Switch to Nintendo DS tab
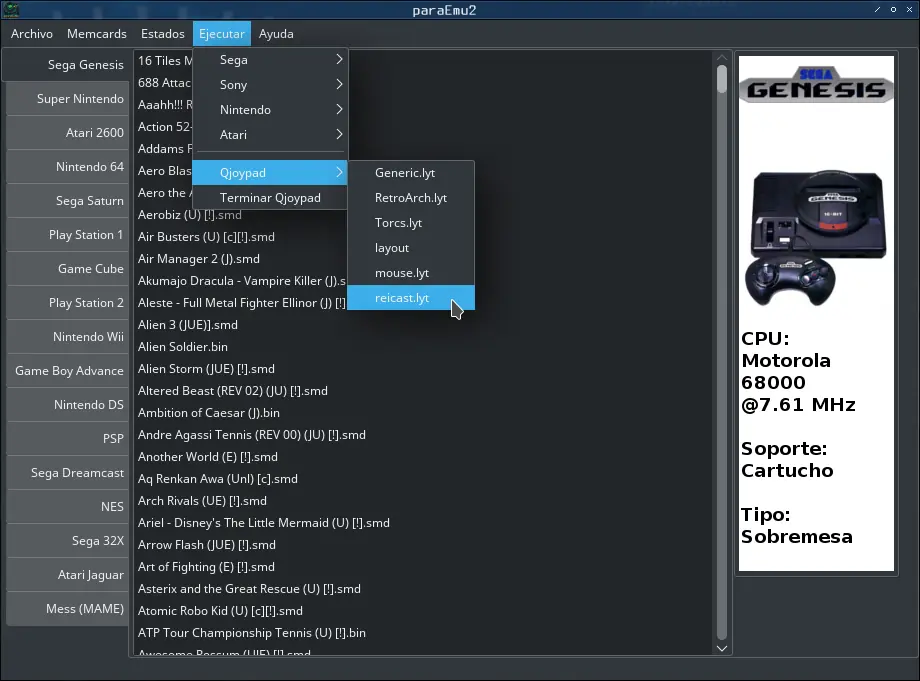Screen dimensions: 920x681 [x=68, y=405]
